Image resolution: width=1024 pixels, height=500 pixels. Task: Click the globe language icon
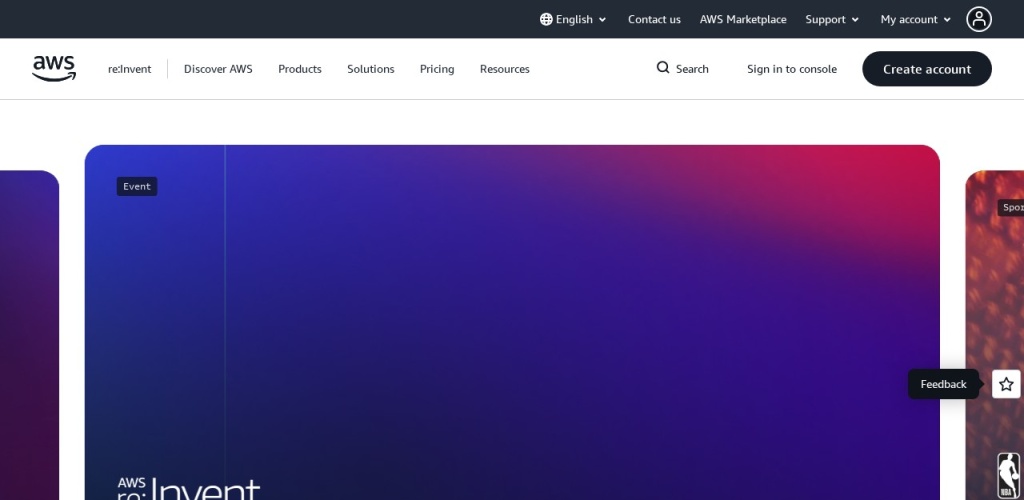coord(546,19)
